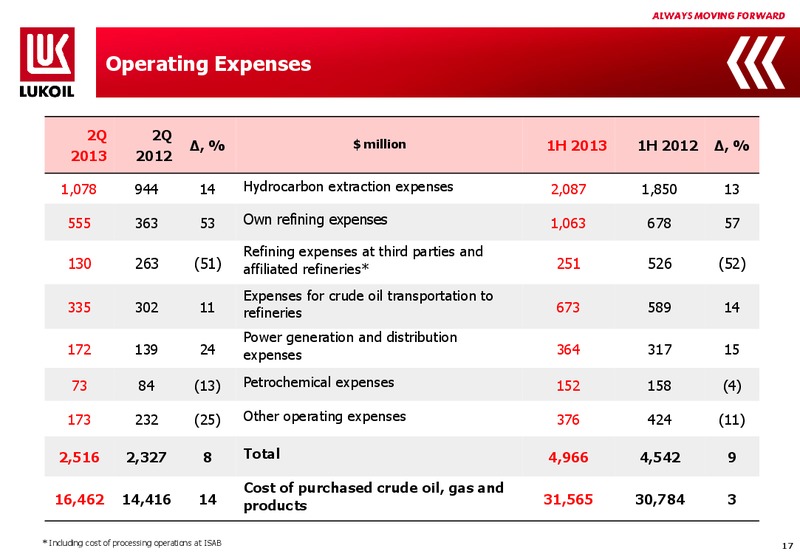Select the value "376" in Other operating row
The image size is (800, 554).
[x=568, y=420]
